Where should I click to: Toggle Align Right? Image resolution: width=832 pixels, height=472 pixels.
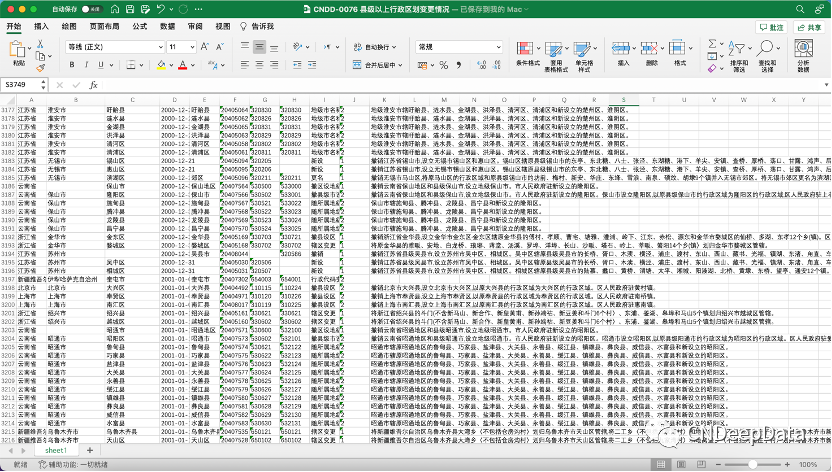274,65
